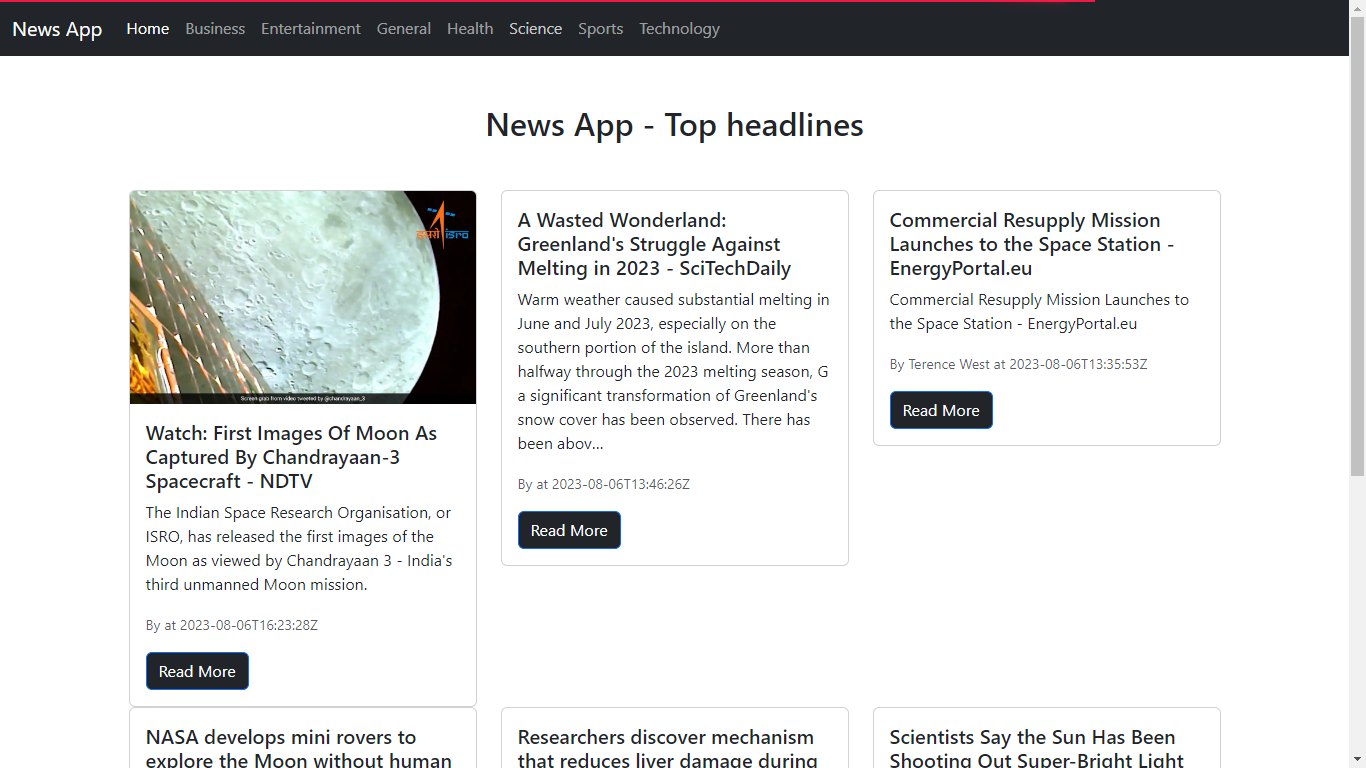Switch to the Science category
The width and height of the screenshot is (1366, 768).
click(x=535, y=29)
